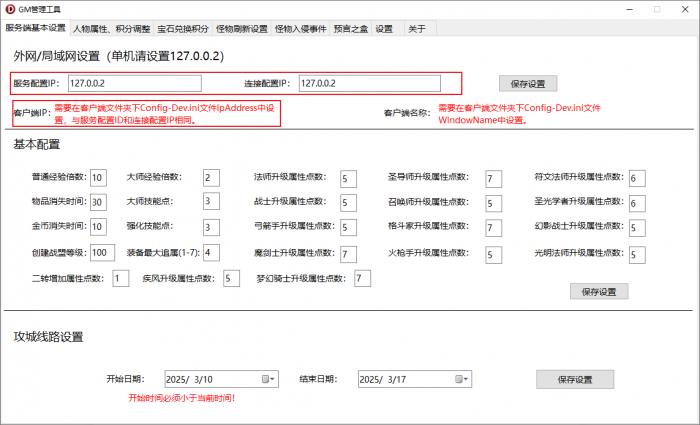Viewport: 700px width, 425px height.
Task: Click the 攻城线路设置 section heading
Action: pos(48,337)
